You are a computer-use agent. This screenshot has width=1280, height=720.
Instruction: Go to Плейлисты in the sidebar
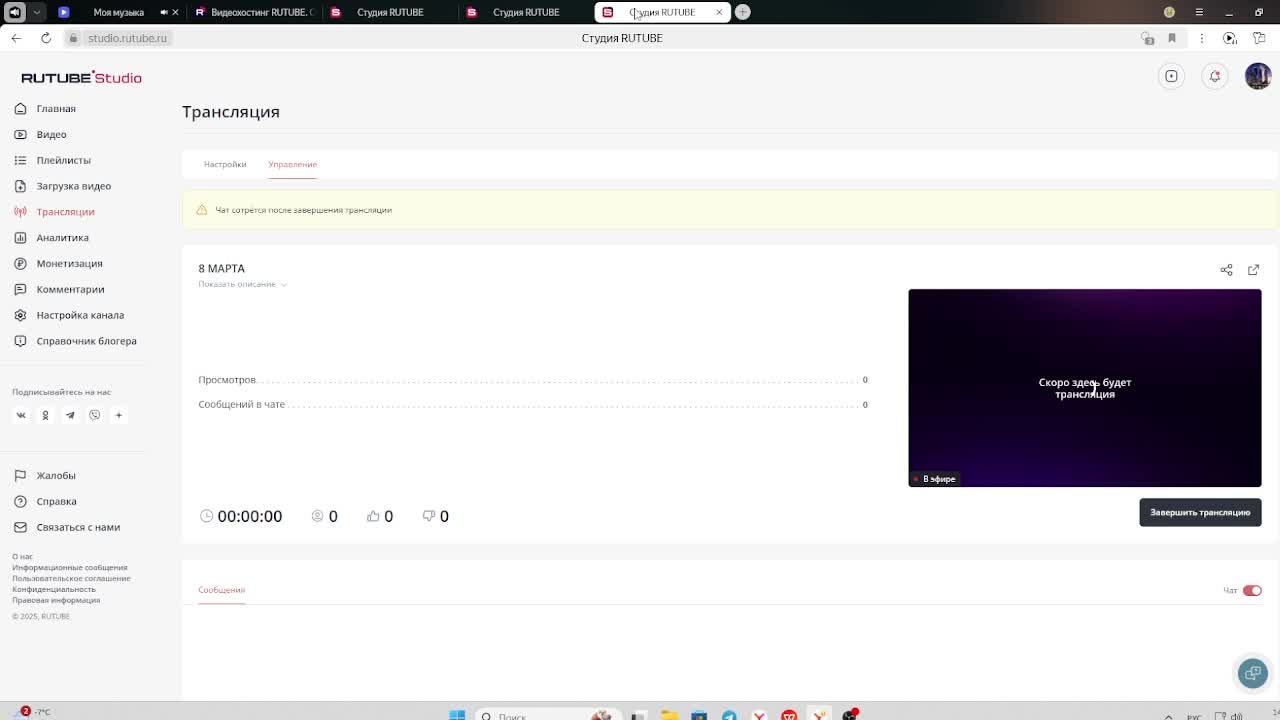point(53,160)
